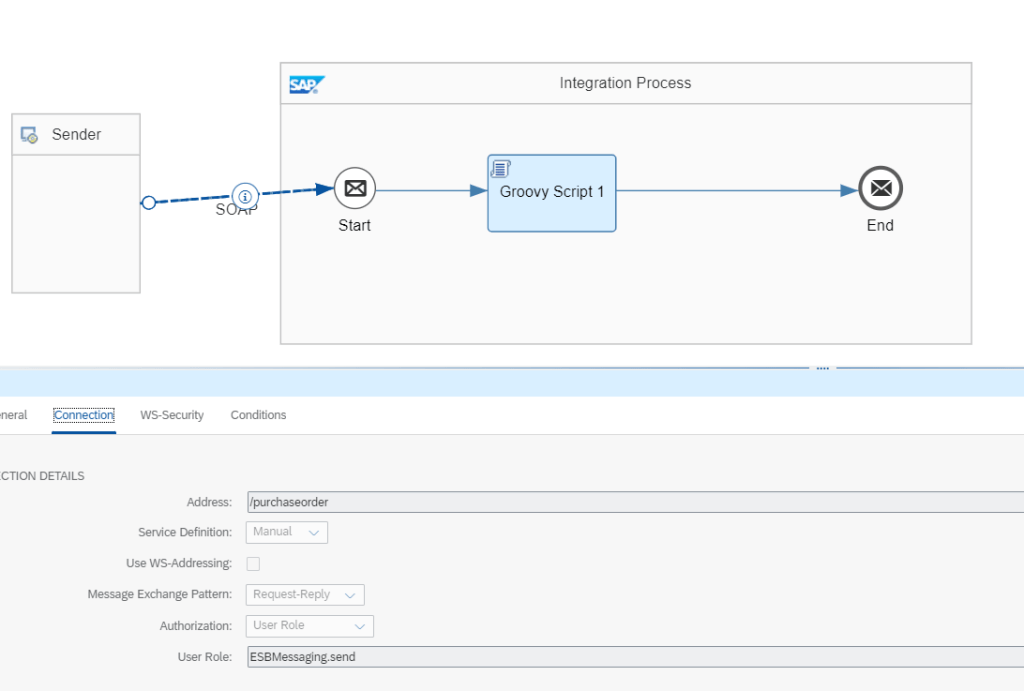Switch to the Conditions tab

point(258,415)
